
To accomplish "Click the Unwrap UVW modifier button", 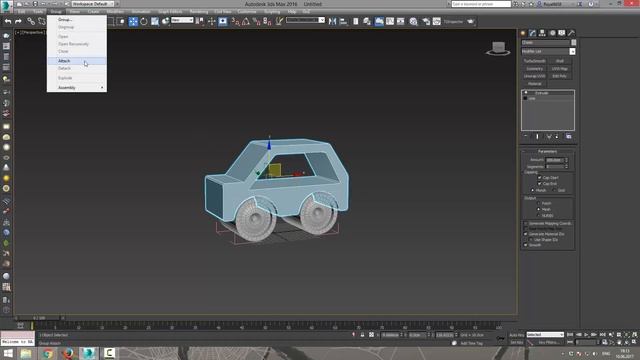I will click(x=534, y=76).
